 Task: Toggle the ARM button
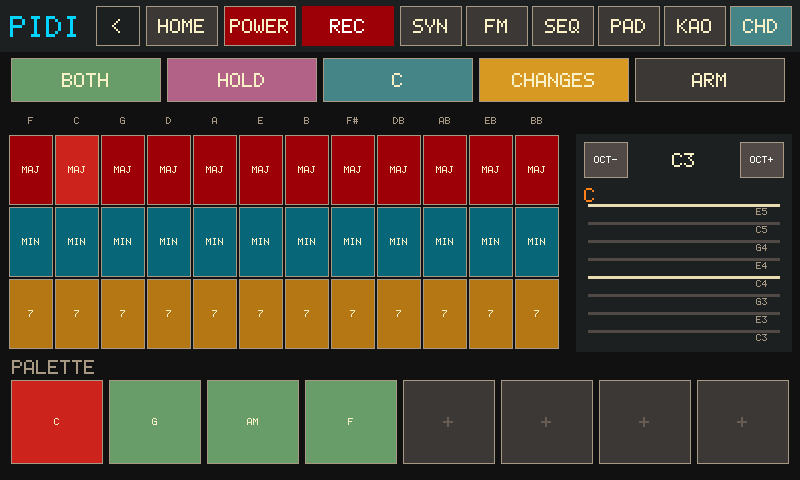[x=710, y=80]
